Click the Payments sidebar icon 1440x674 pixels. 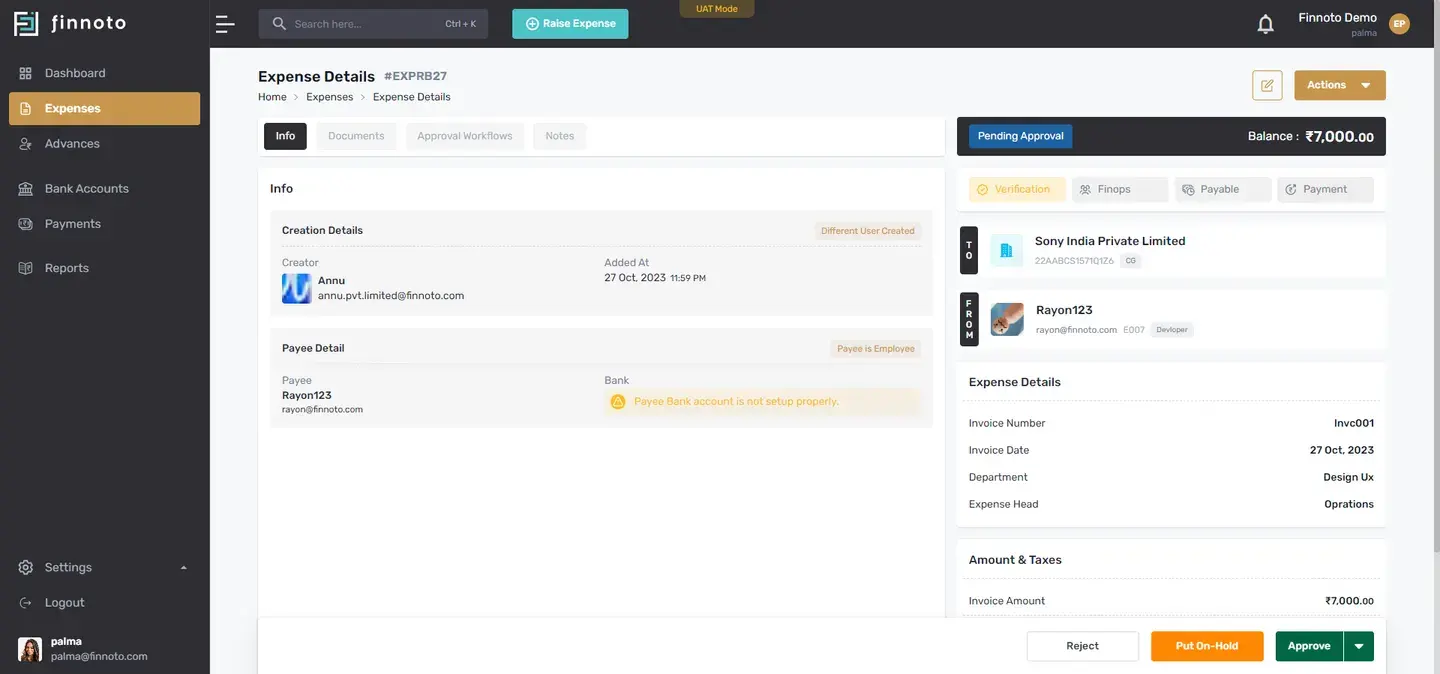point(26,224)
